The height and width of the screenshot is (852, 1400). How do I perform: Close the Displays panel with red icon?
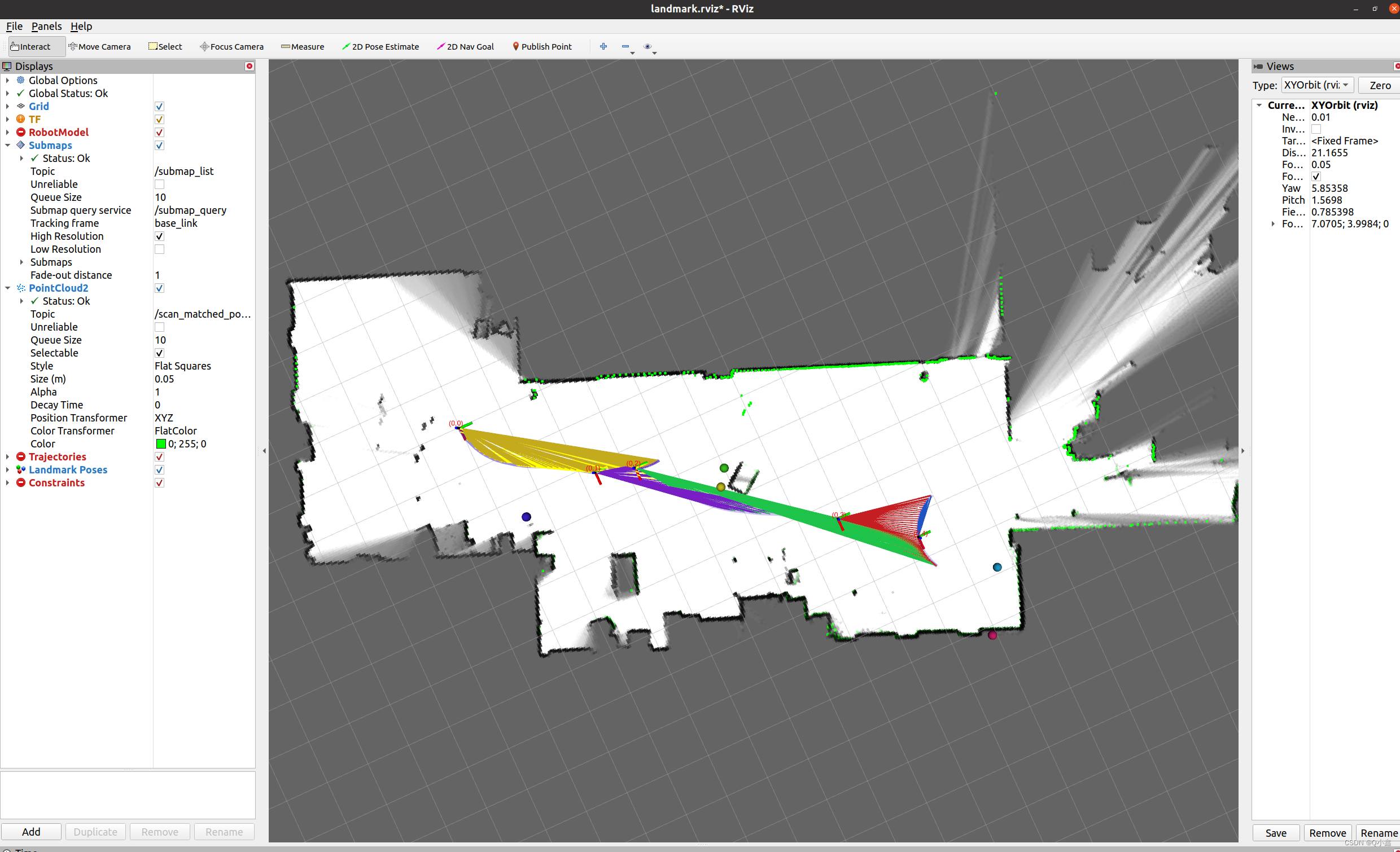point(249,67)
